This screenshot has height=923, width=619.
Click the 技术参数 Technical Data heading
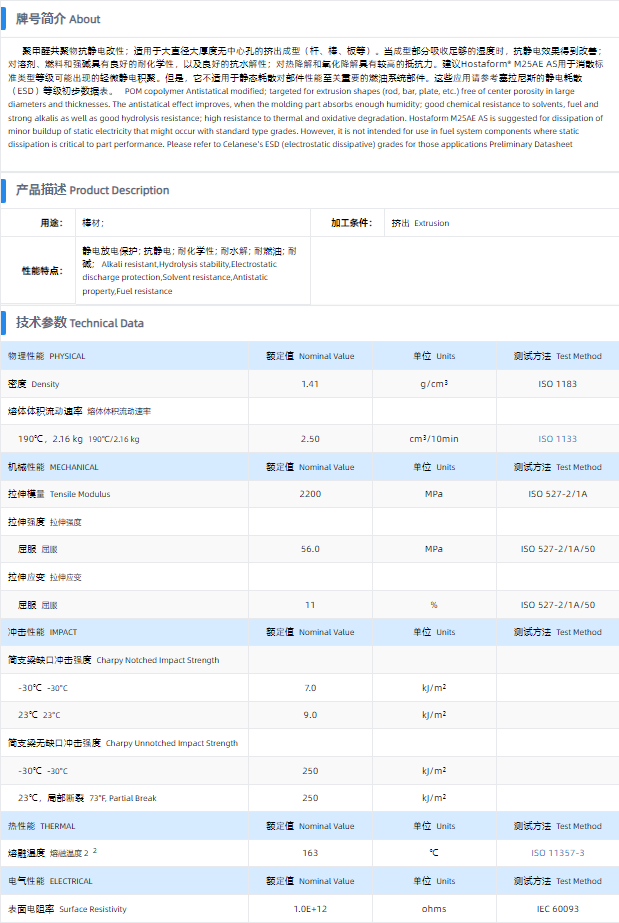[x=80, y=323]
